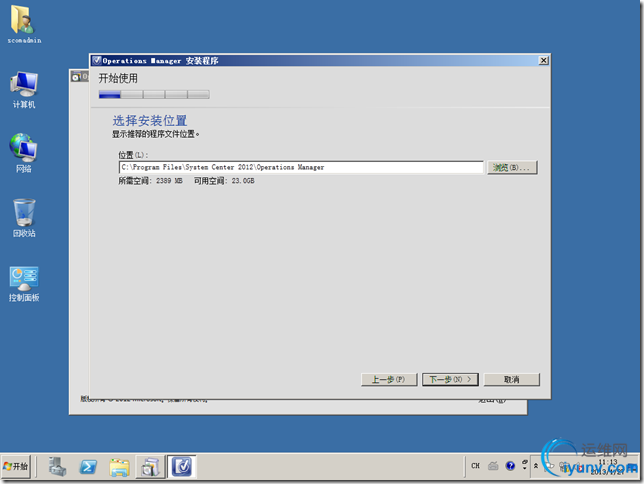The image size is (644, 484).
Task: Click 上一步(P) previous button
Action: 389,379
